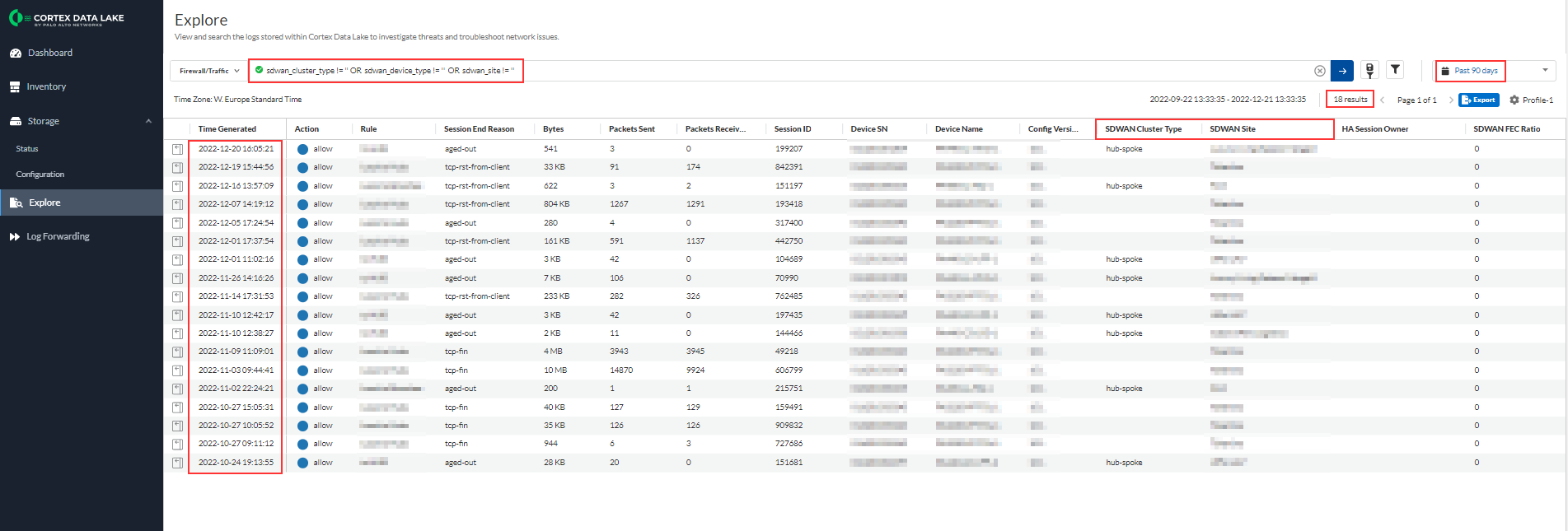The height and width of the screenshot is (531, 1568).
Task: Open log details icon for 2022-12-20 16:05:21 row
Action: [x=177, y=149]
